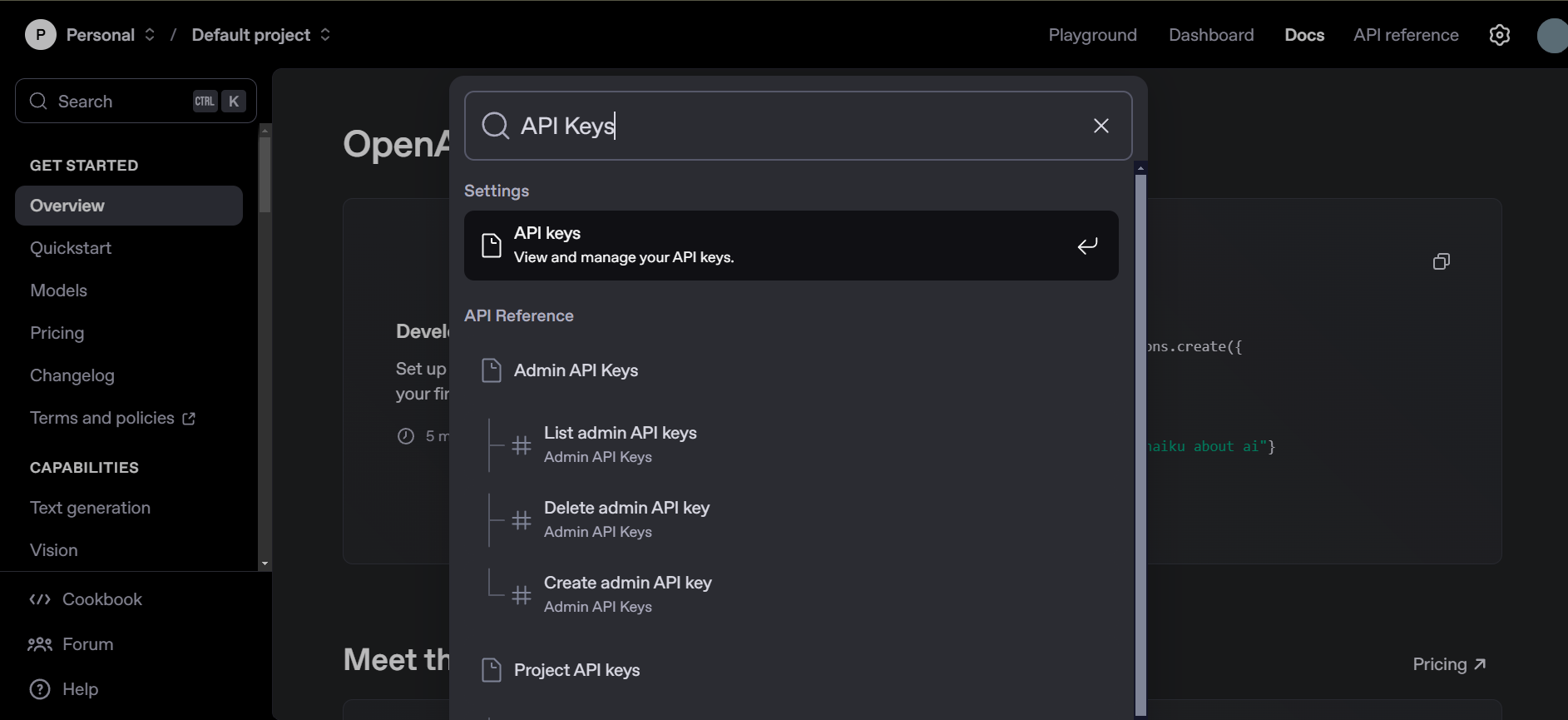Open Terms and policies link
The image size is (1568, 720).
[x=102, y=418]
